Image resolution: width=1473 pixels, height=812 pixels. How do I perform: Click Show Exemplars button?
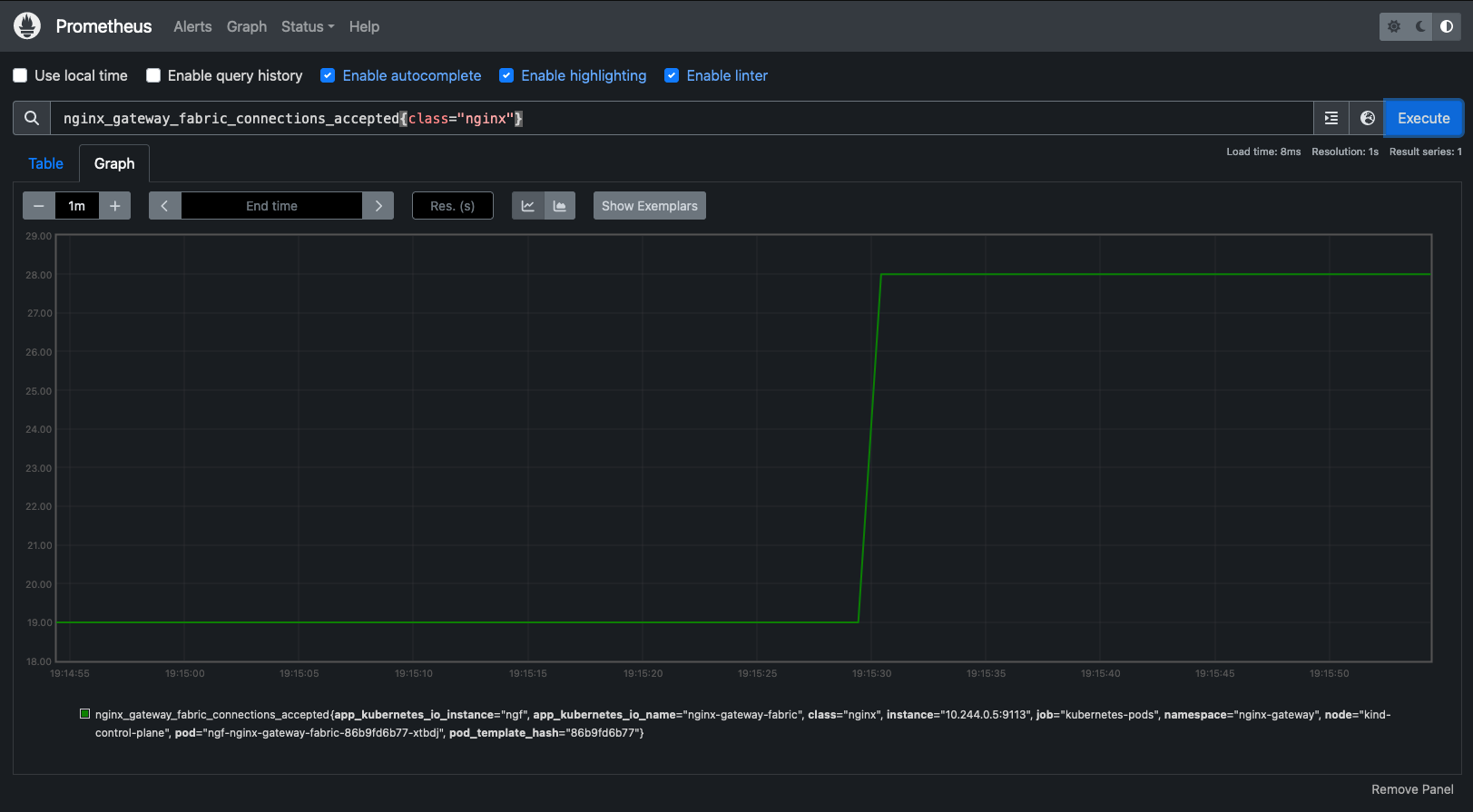click(x=650, y=206)
